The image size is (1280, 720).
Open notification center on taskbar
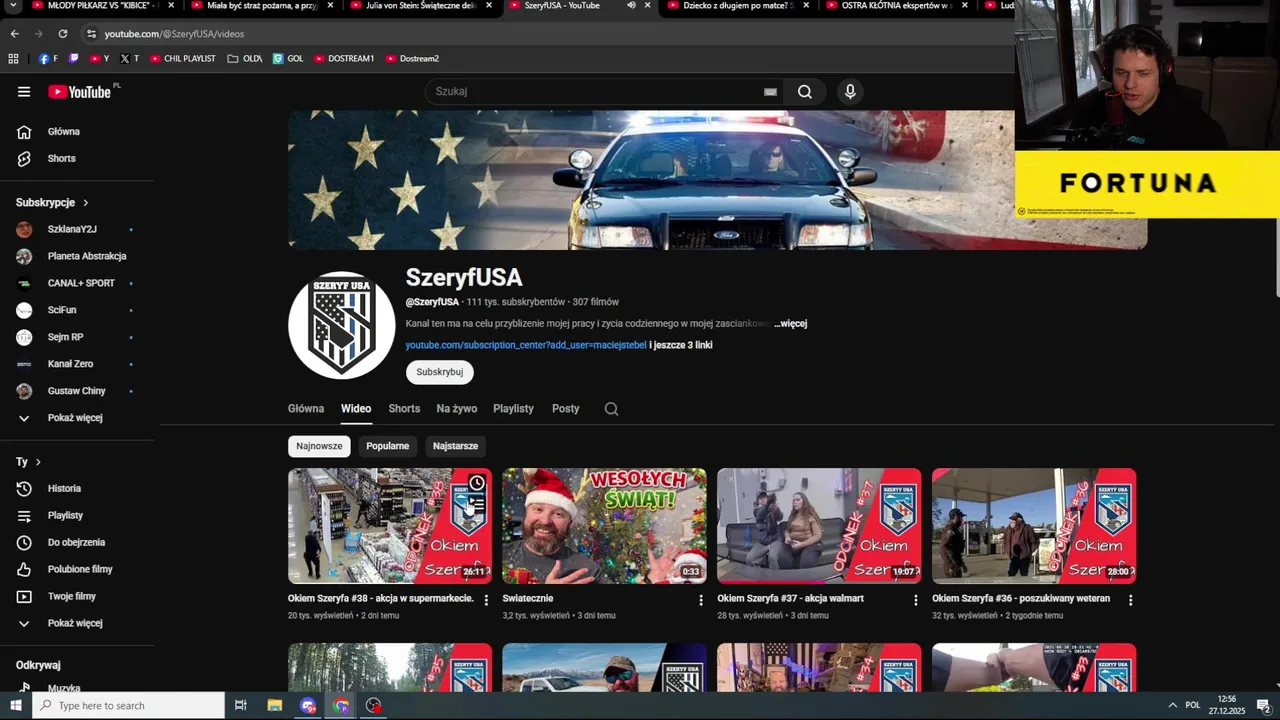click(x=1264, y=705)
